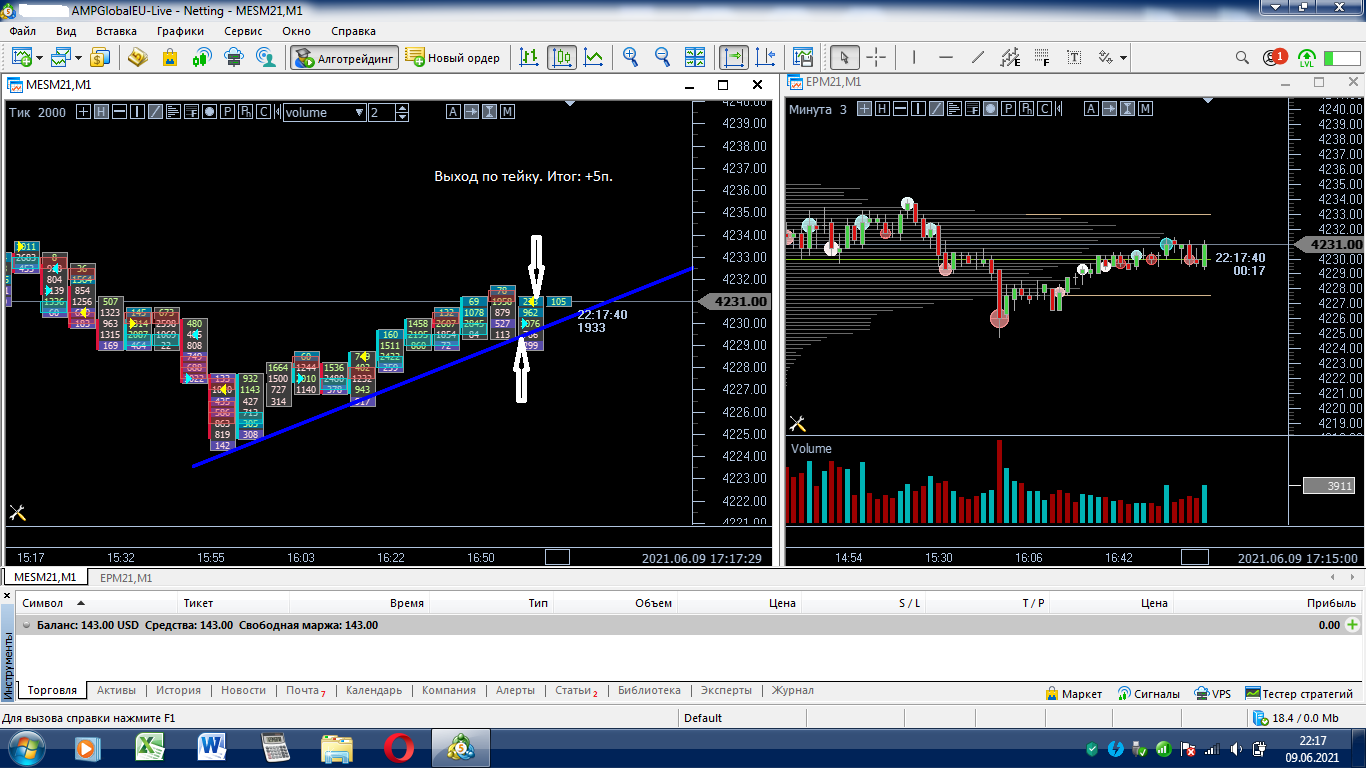The height and width of the screenshot is (768, 1366).
Task: Switch to the EPM21,M1 chart tab
Action: point(126,577)
